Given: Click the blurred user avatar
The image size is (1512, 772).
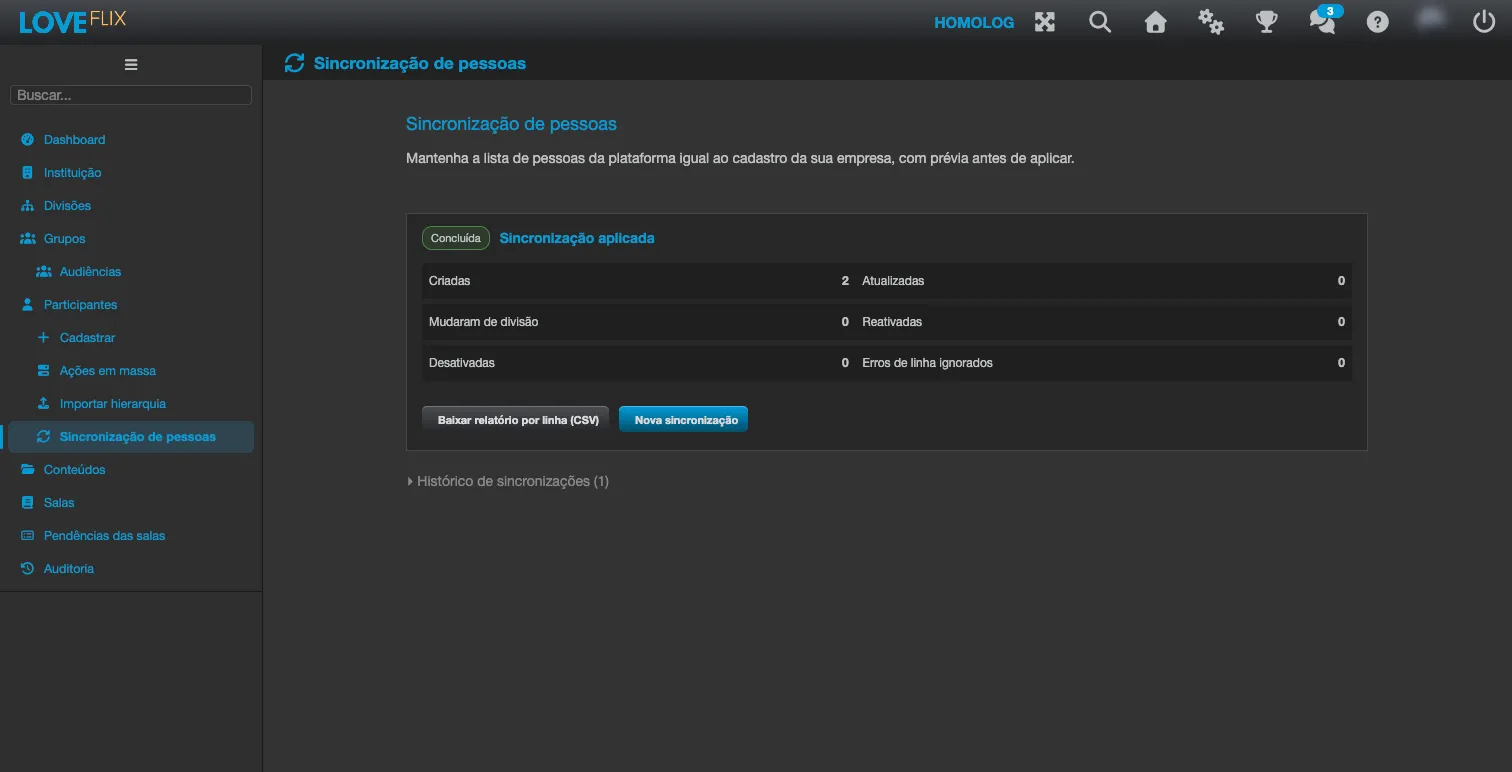Looking at the screenshot, I should point(1432,21).
